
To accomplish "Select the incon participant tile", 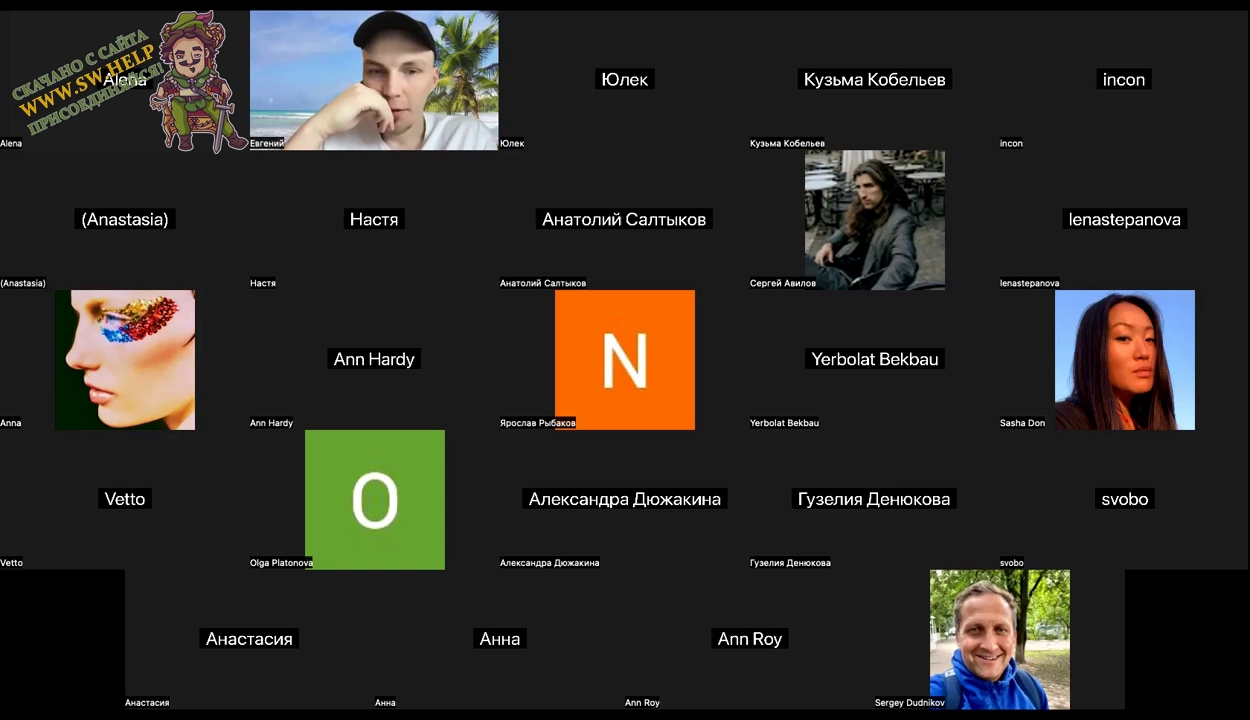I will [x=1124, y=80].
